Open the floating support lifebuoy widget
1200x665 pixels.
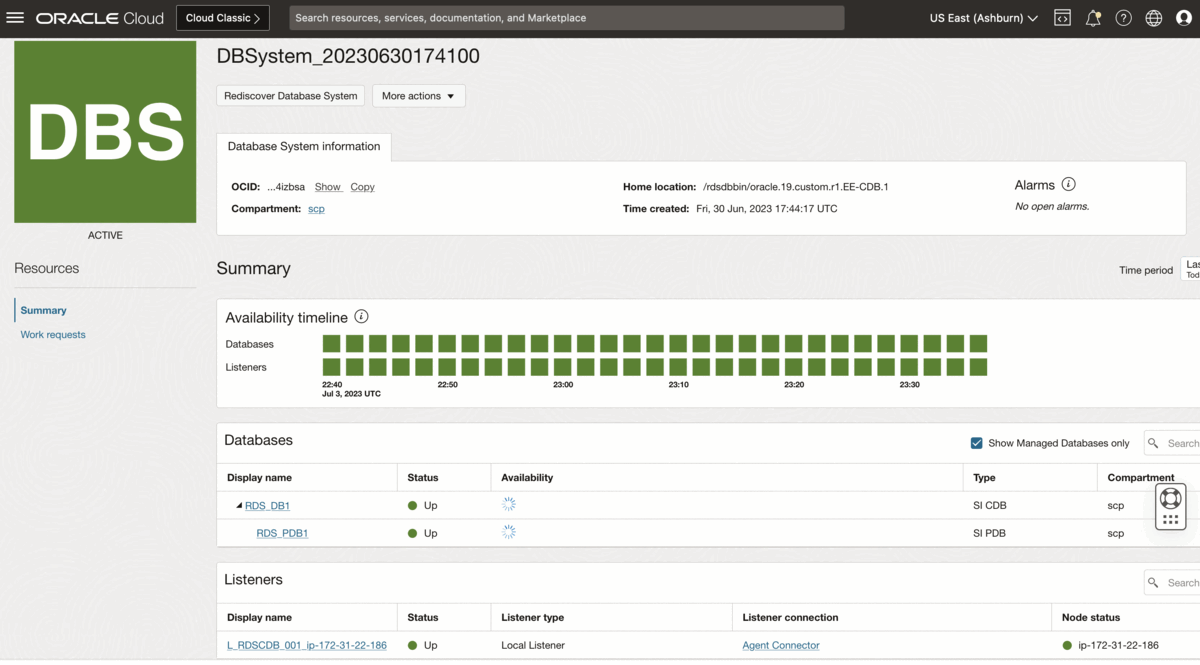click(1170, 499)
